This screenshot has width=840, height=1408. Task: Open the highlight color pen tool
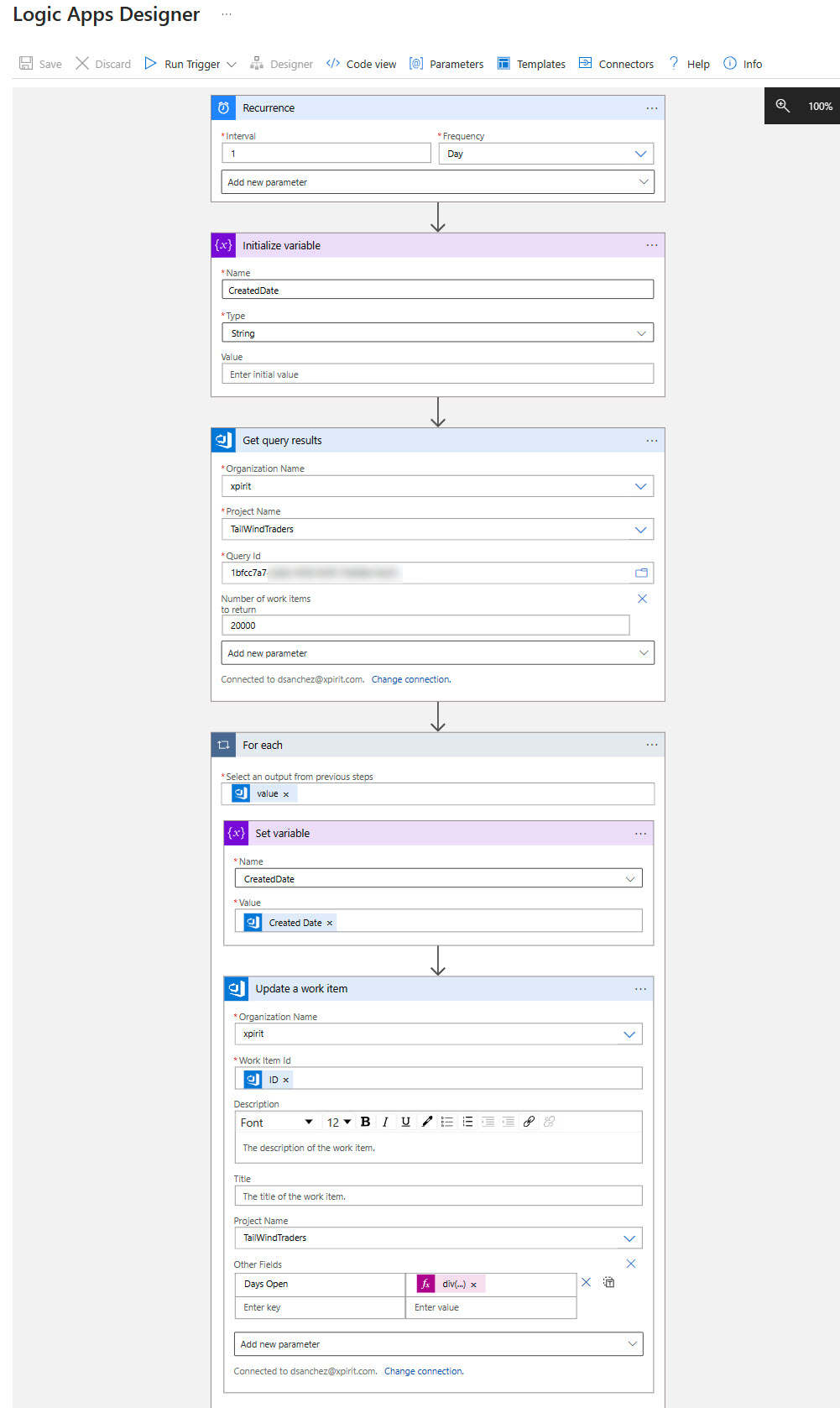(x=427, y=1122)
